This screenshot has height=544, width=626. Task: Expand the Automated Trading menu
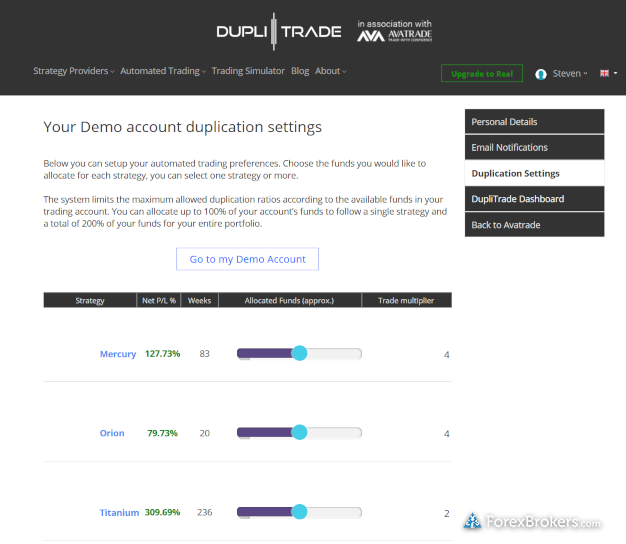(163, 71)
